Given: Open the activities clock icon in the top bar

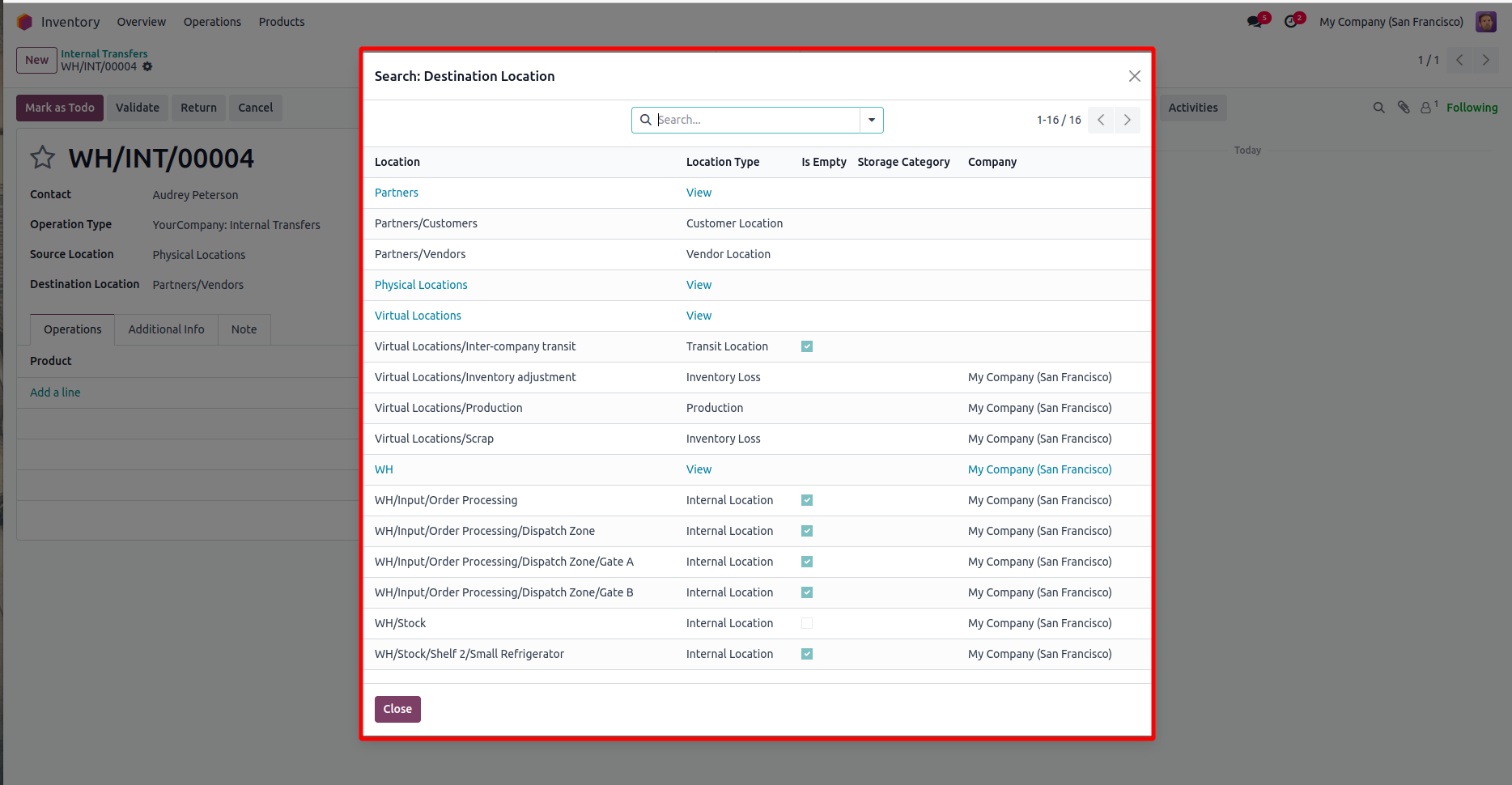Looking at the screenshot, I should (x=1291, y=22).
